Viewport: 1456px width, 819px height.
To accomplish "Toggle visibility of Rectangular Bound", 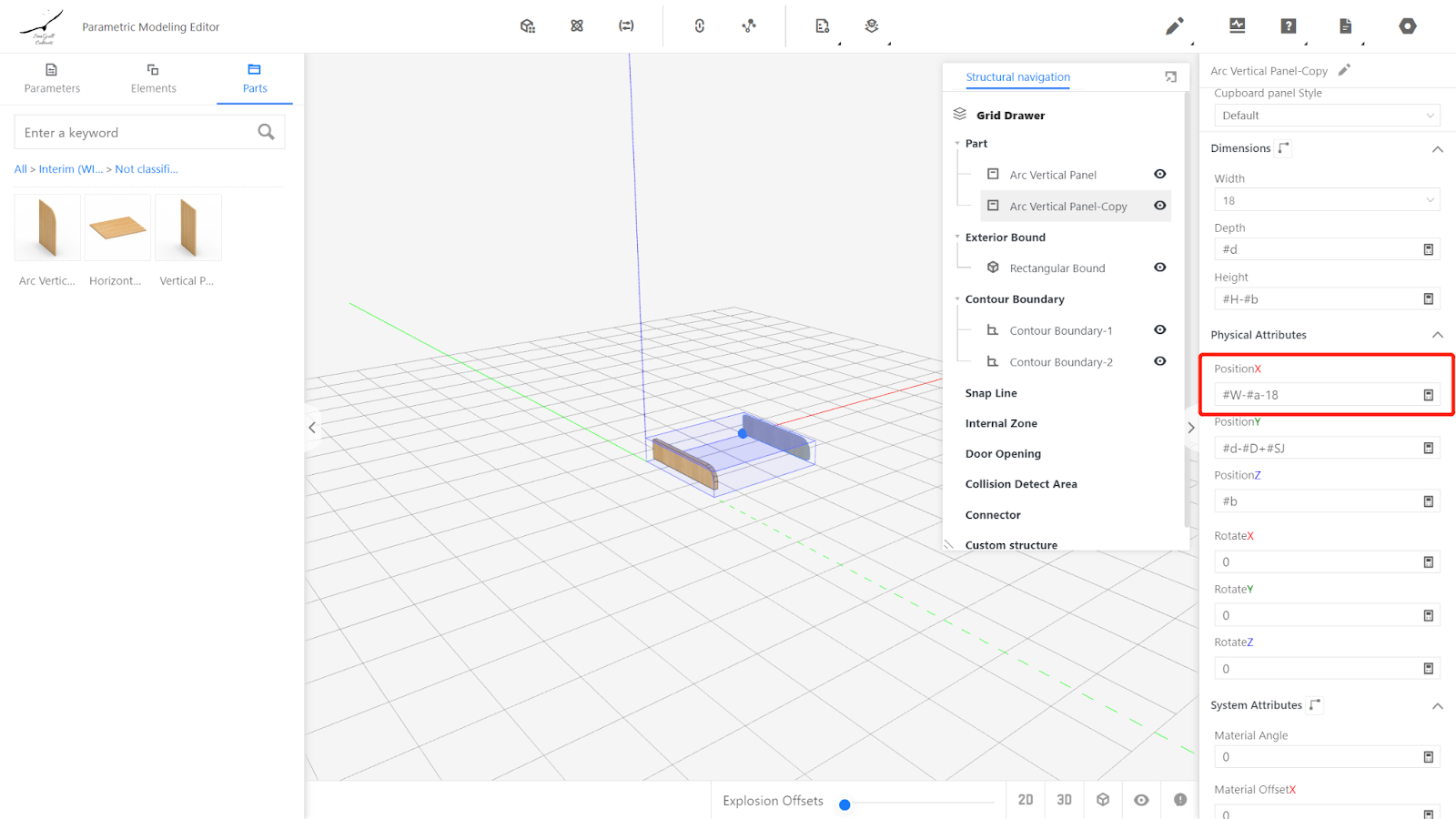I will tap(1159, 268).
